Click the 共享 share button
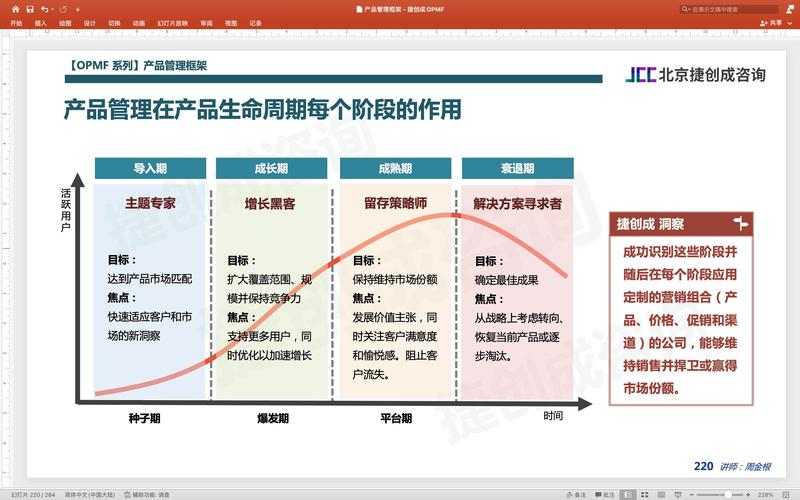This screenshot has width=800, height=500. coord(771,23)
